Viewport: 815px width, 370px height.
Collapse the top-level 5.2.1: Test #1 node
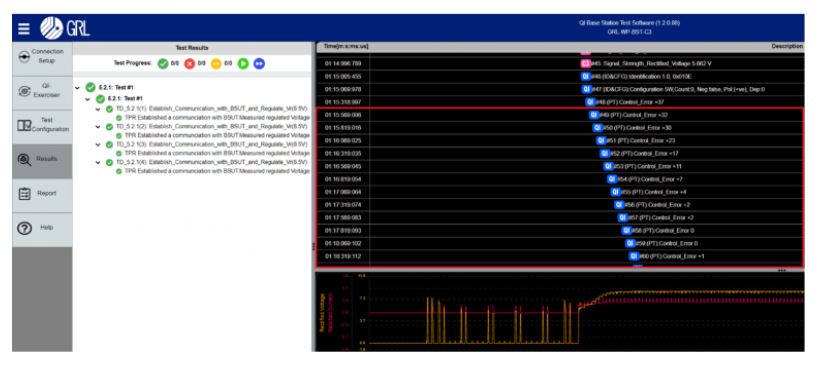[x=78, y=87]
